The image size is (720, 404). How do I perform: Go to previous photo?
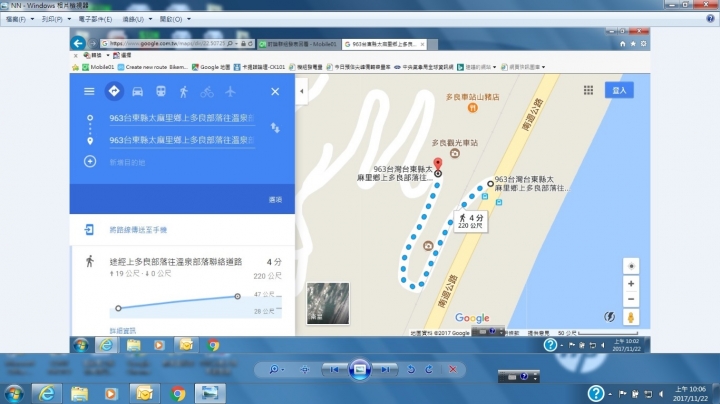334,370
